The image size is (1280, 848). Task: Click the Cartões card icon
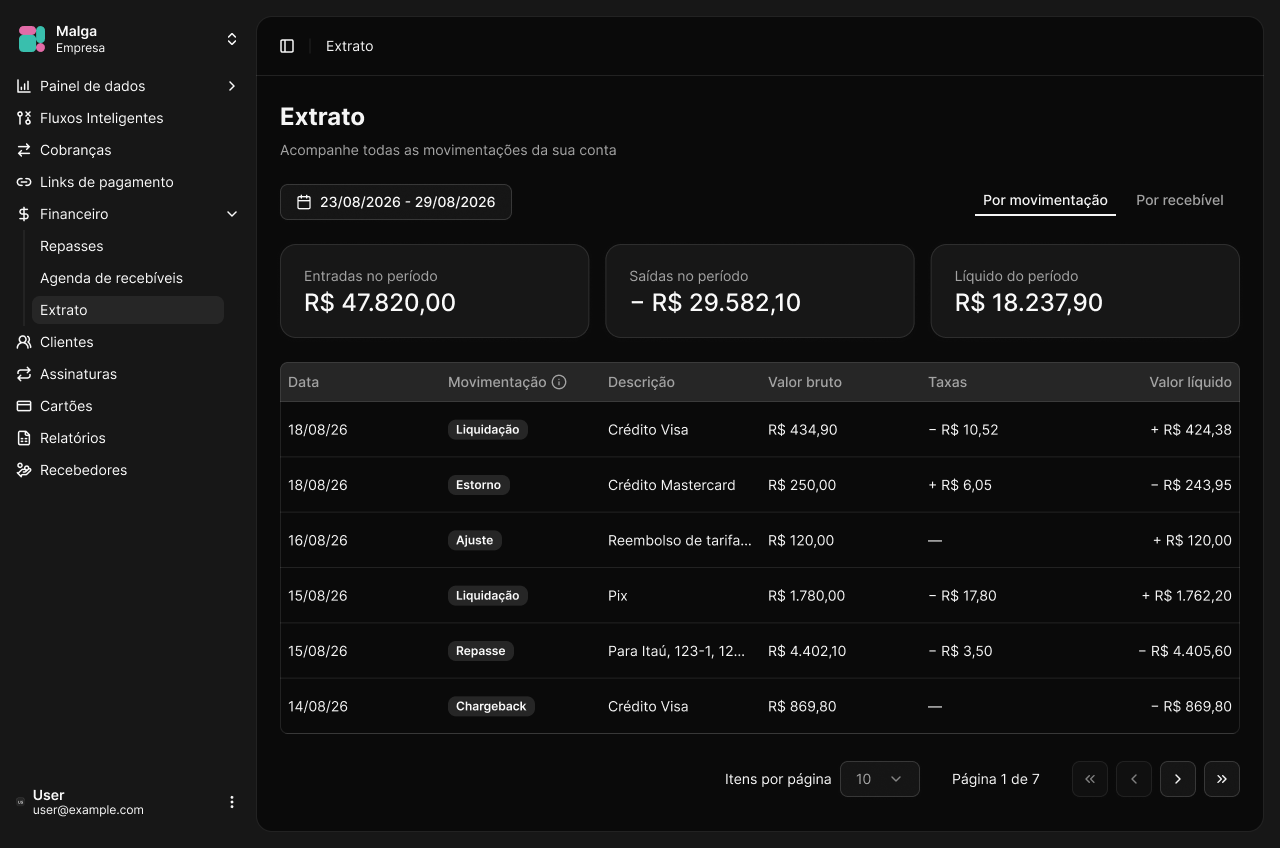click(x=24, y=406)
